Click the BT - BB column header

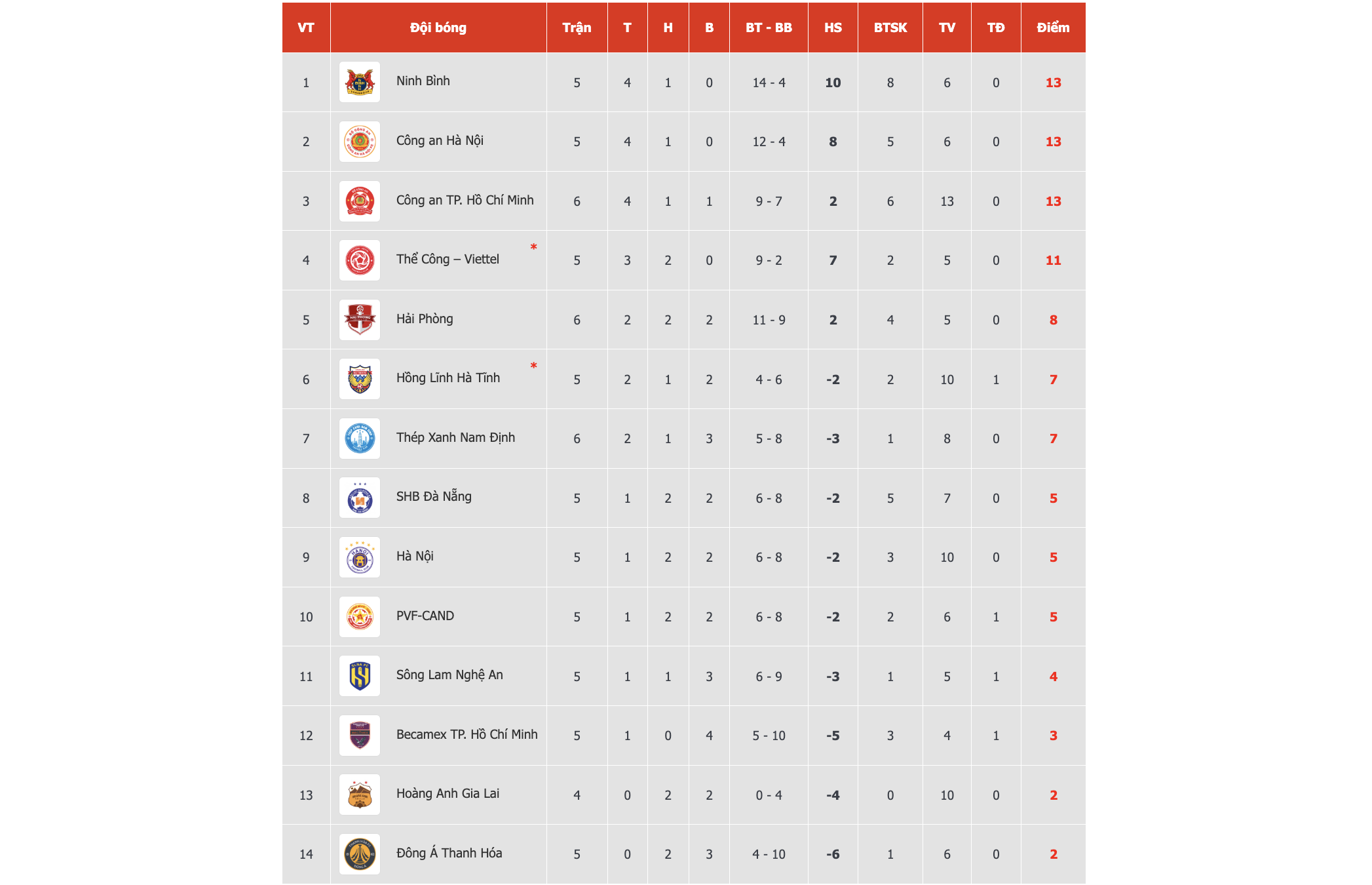pyautogui.click(x=769, y=28)
